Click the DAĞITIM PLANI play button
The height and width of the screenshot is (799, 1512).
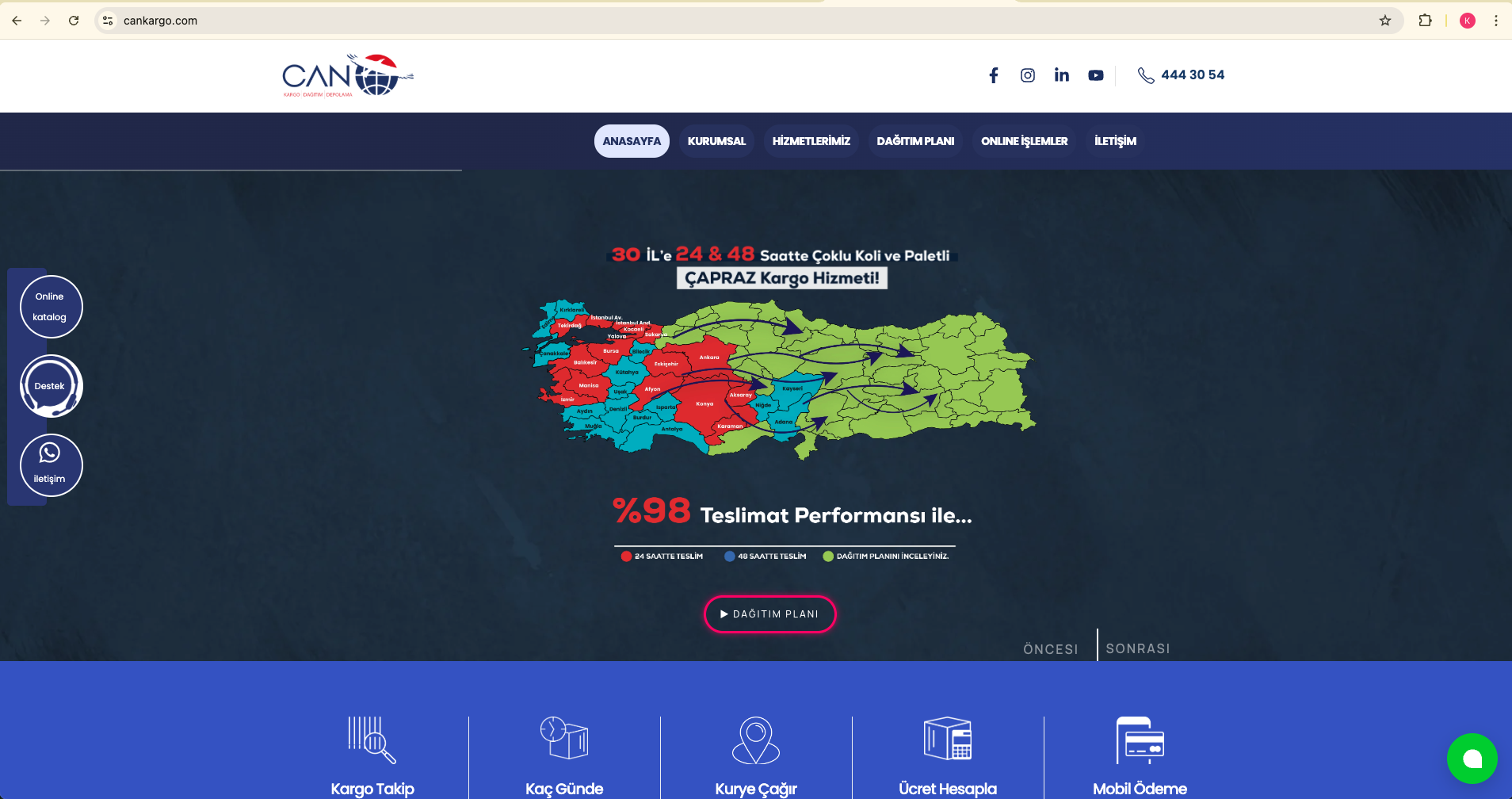click(x=769, y=614)
